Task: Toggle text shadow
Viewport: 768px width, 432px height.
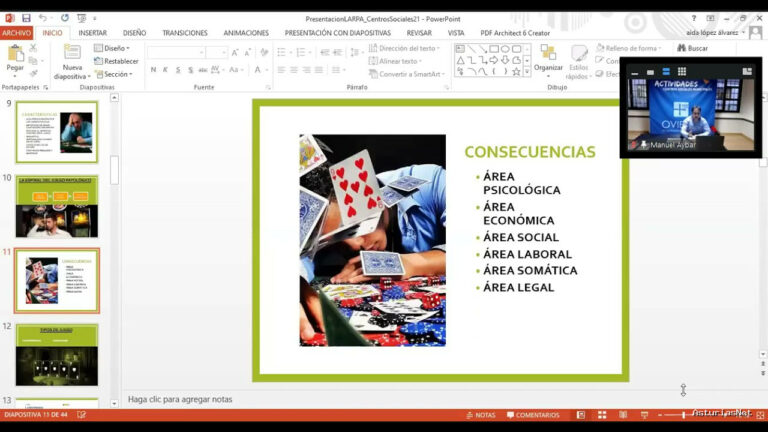Action: click(190, 70)
